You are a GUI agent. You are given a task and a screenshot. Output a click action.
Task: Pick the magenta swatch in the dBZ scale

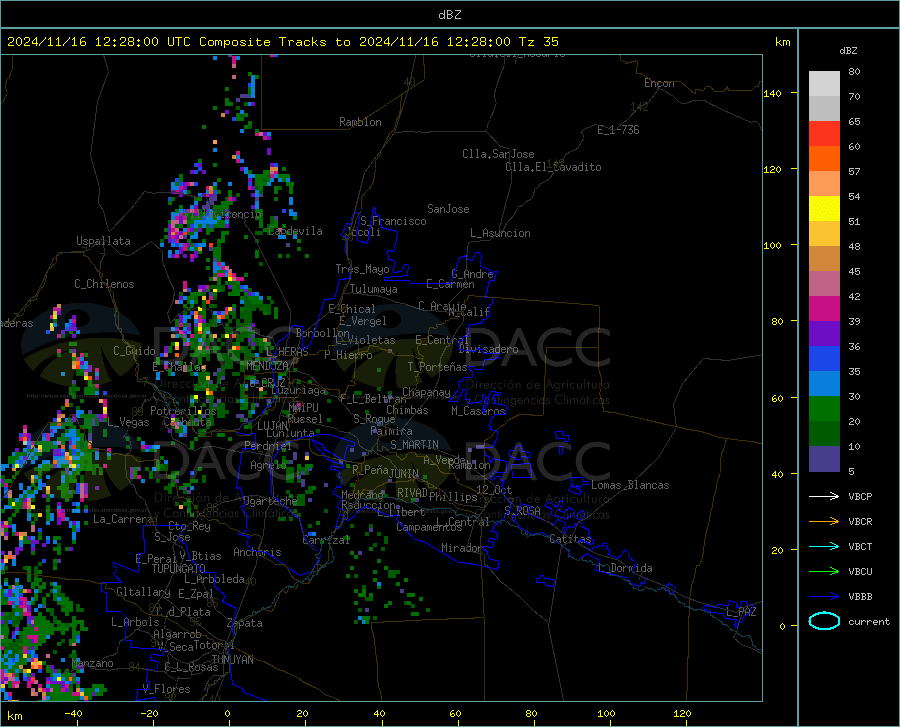pyautogui.click(x=824, y=309)
